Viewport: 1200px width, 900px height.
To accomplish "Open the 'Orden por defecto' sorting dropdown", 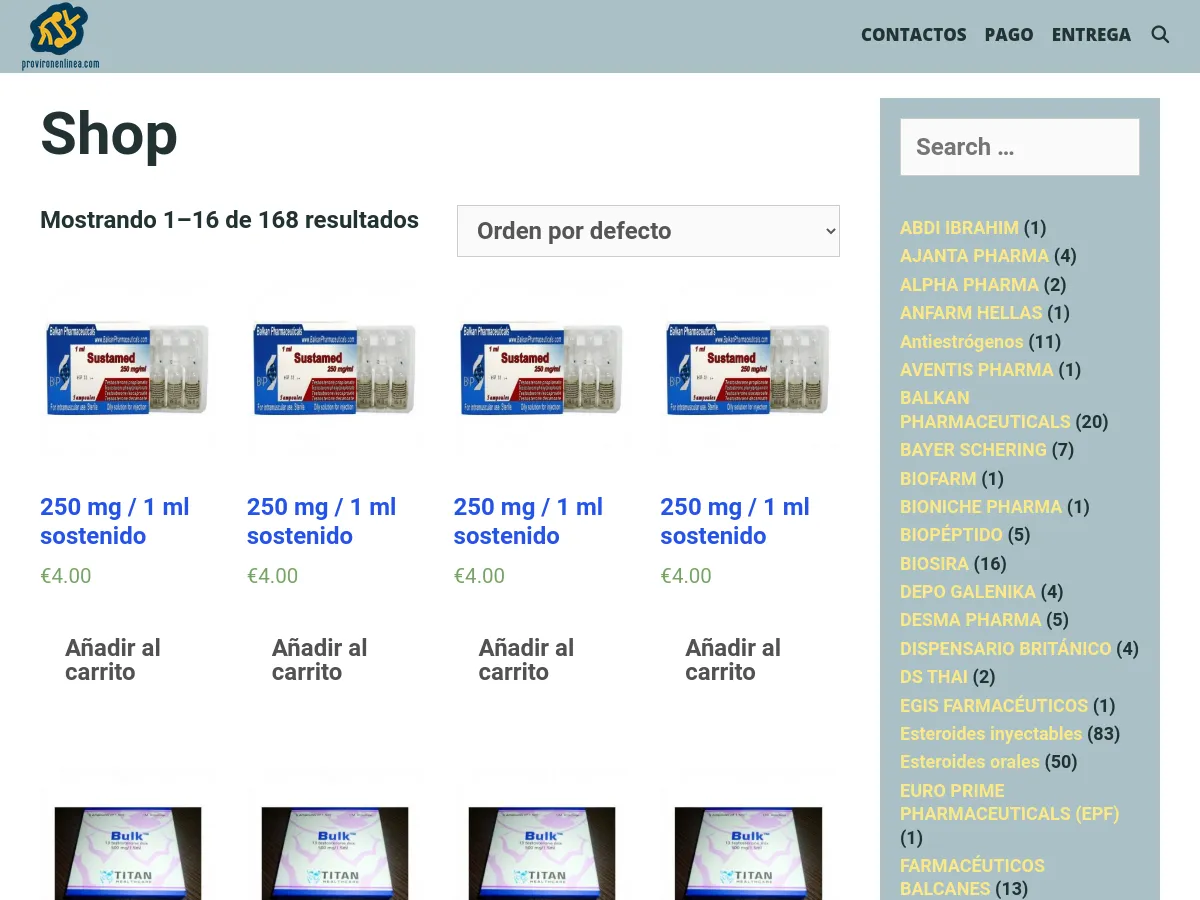I will click(648, 230).
